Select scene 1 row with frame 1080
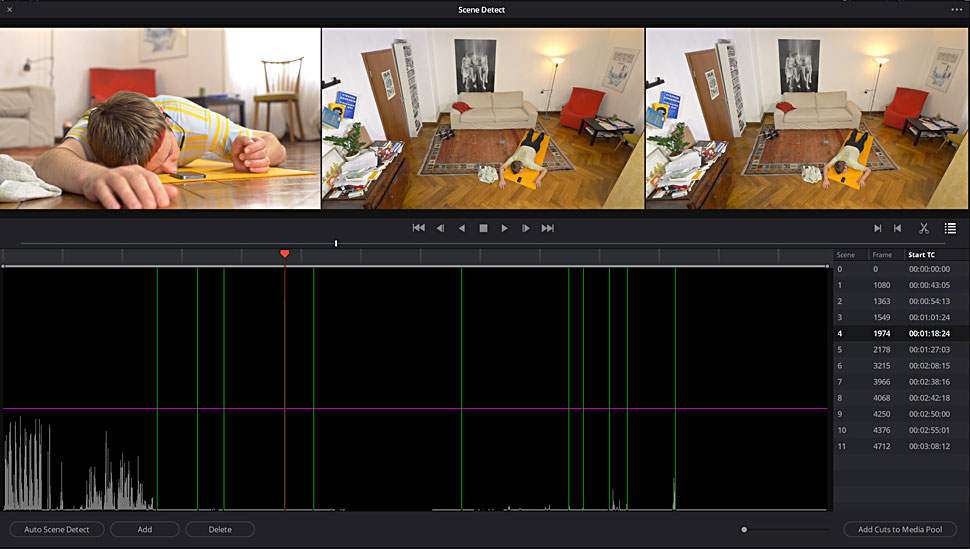Viewport: 970px width, 549px height. 901,285
